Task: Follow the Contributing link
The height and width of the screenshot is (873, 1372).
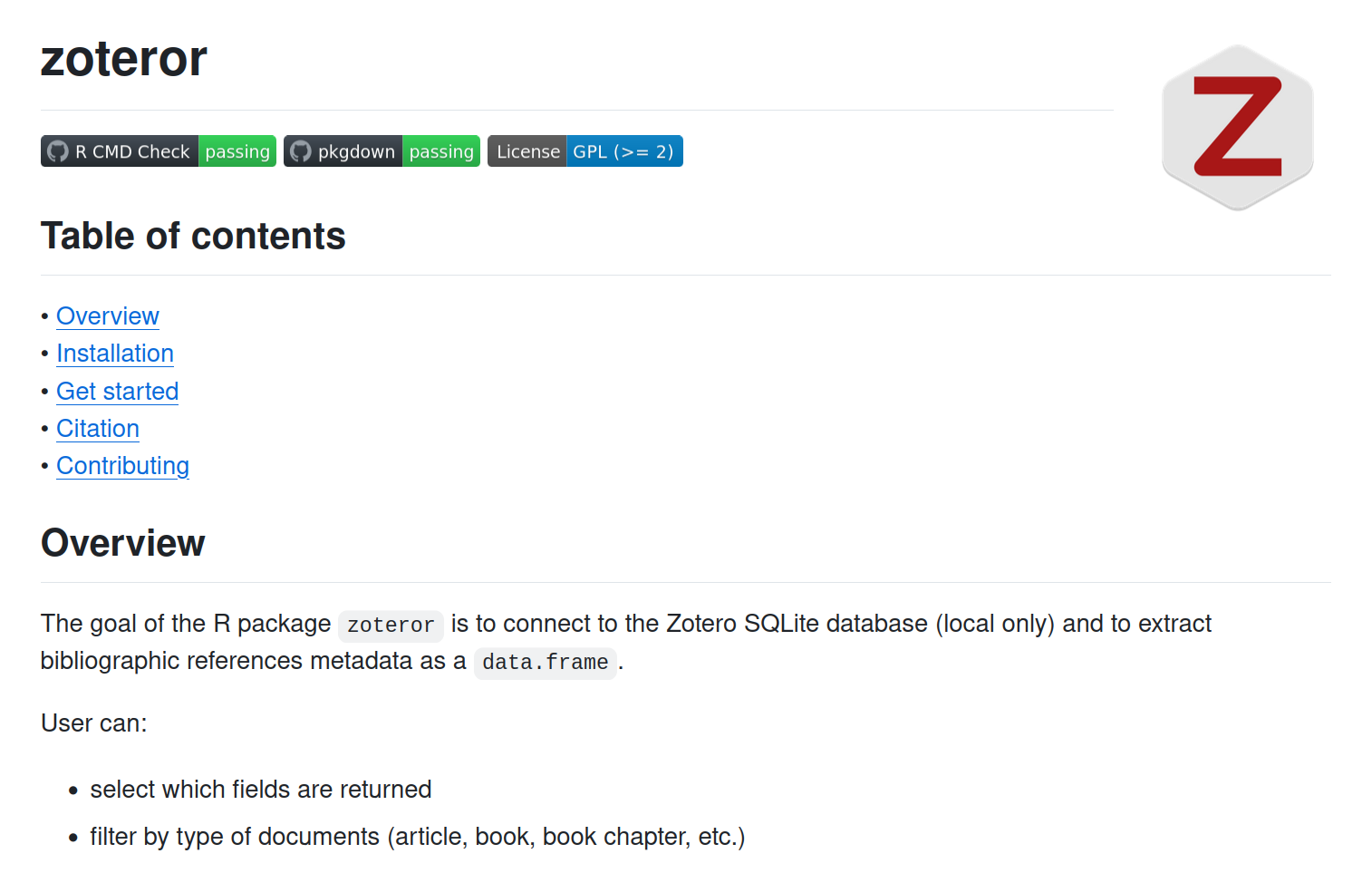Action: [123, 466]
